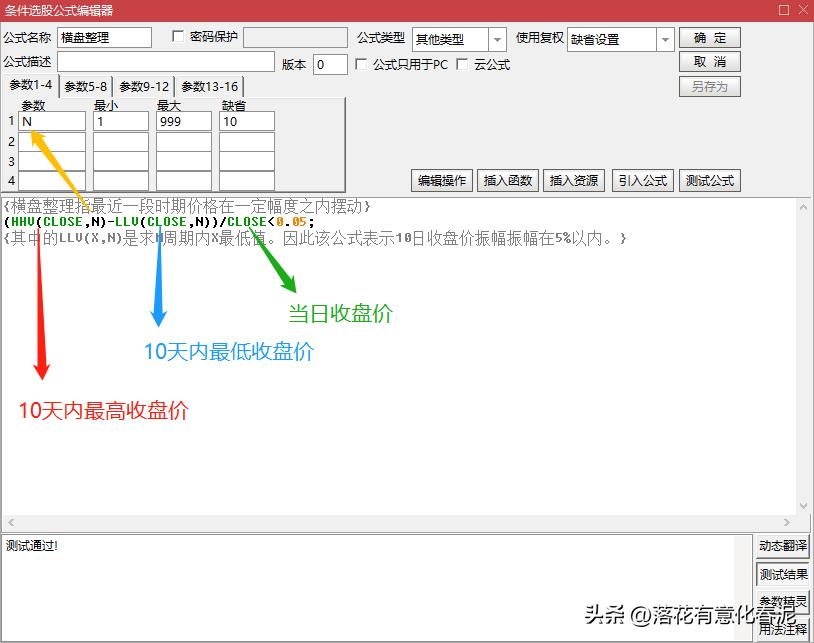Click the 确定 confirm button
This screenshot has height=643, width=814.
[x=710, y=37]
